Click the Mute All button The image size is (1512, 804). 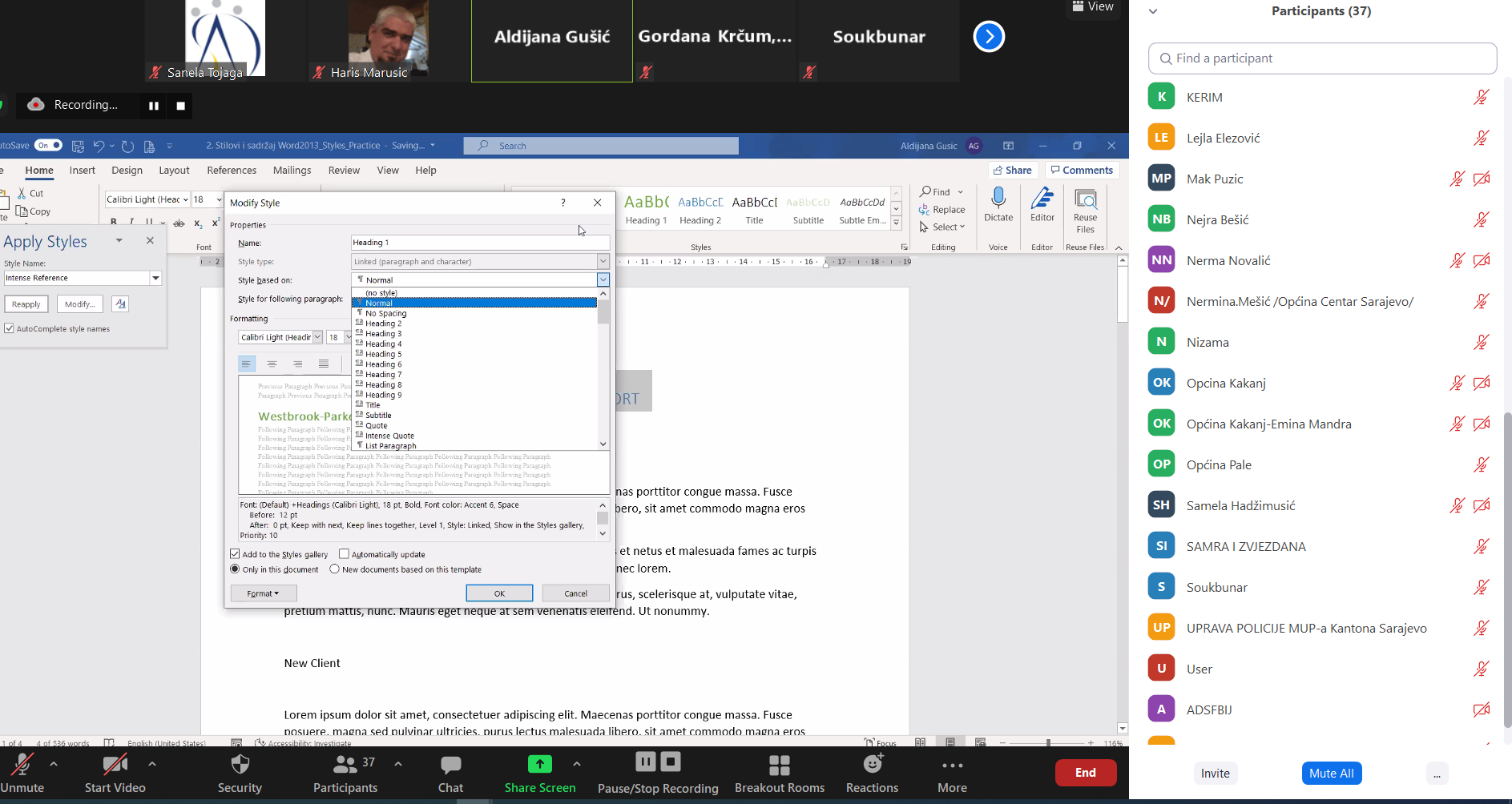pyautogui.click(x=1331, y=774)
